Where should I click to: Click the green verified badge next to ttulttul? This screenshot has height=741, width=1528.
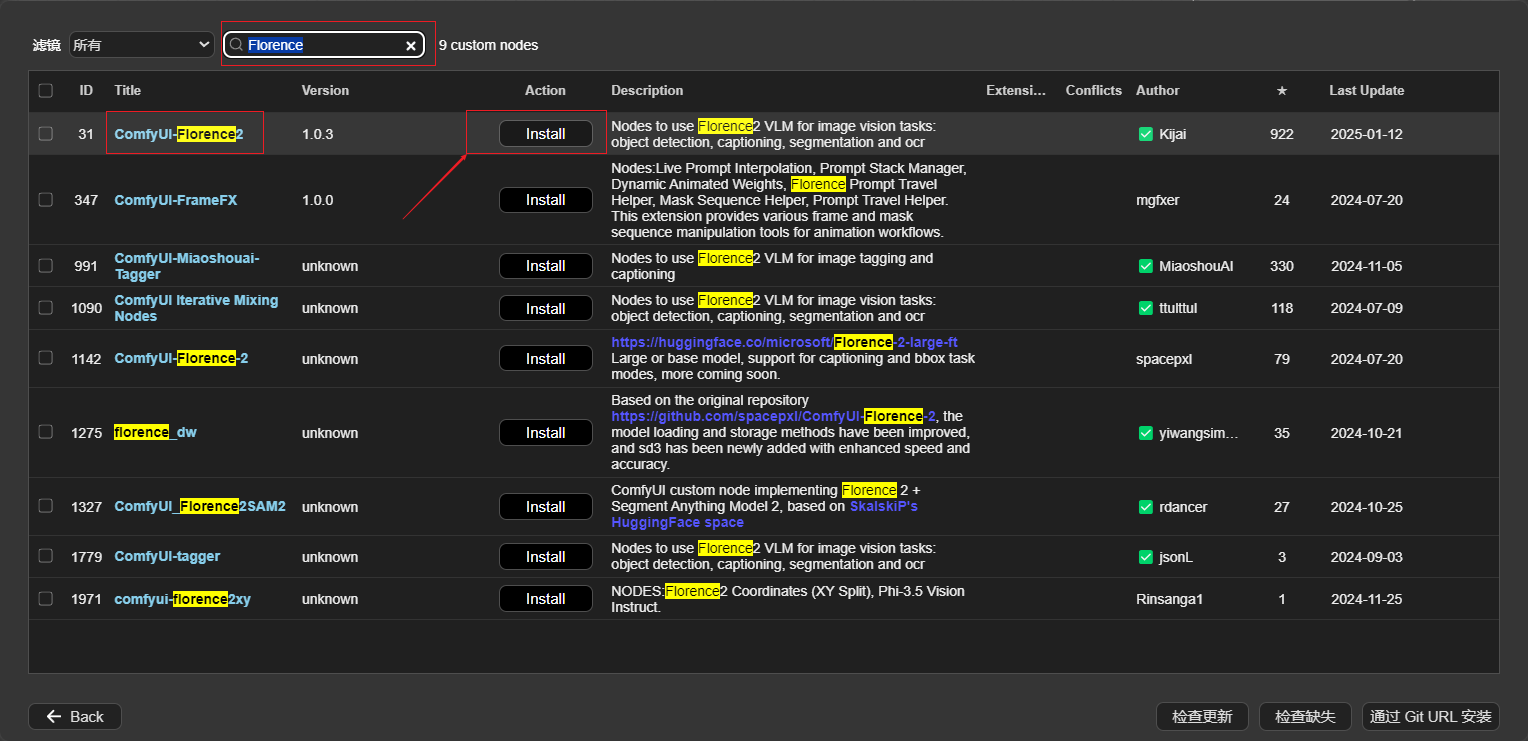click(x=1146, y=308)
